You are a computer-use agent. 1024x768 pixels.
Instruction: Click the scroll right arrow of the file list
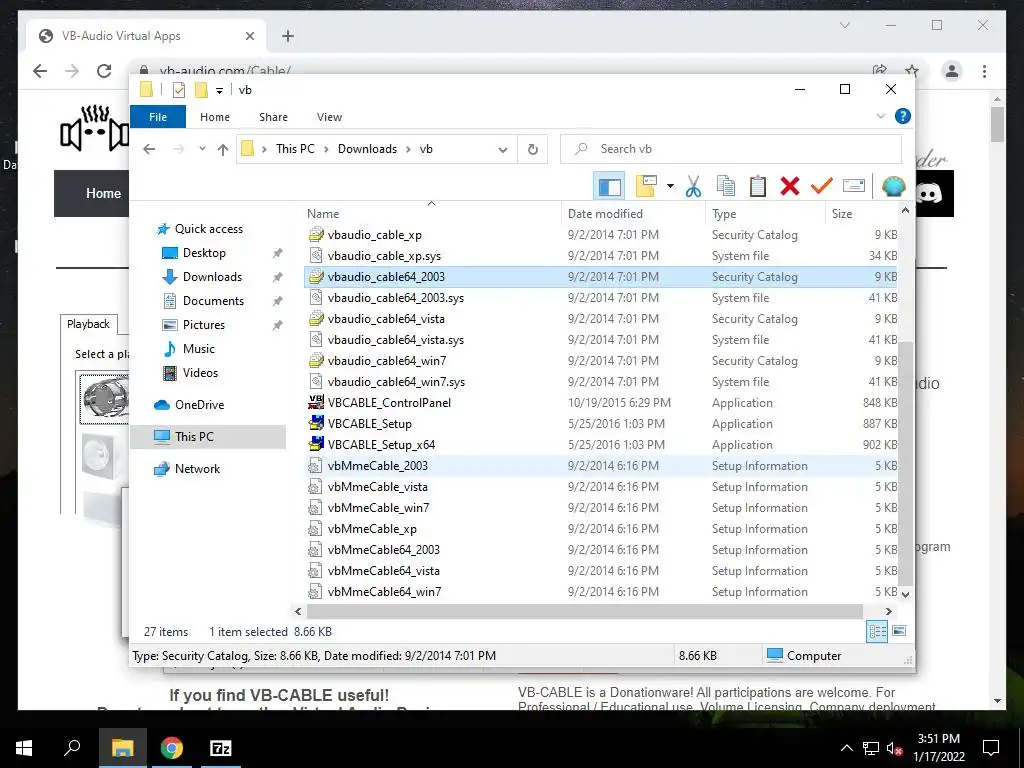[x=888, y=611]
